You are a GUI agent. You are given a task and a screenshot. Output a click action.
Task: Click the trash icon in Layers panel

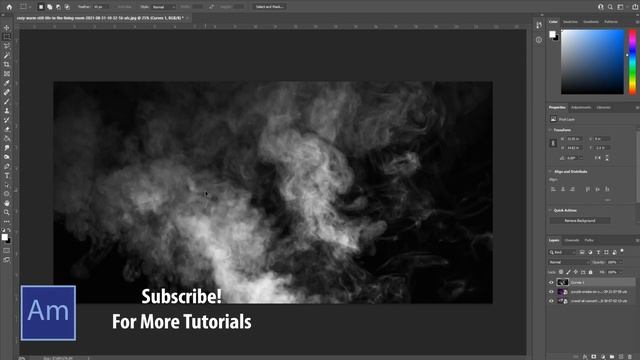pyautogui.click(x=630, y=357)
